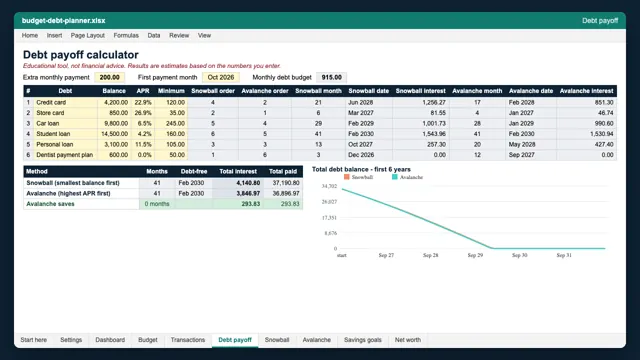Switch to the Settings sheet tab

(x=71, y=340)
